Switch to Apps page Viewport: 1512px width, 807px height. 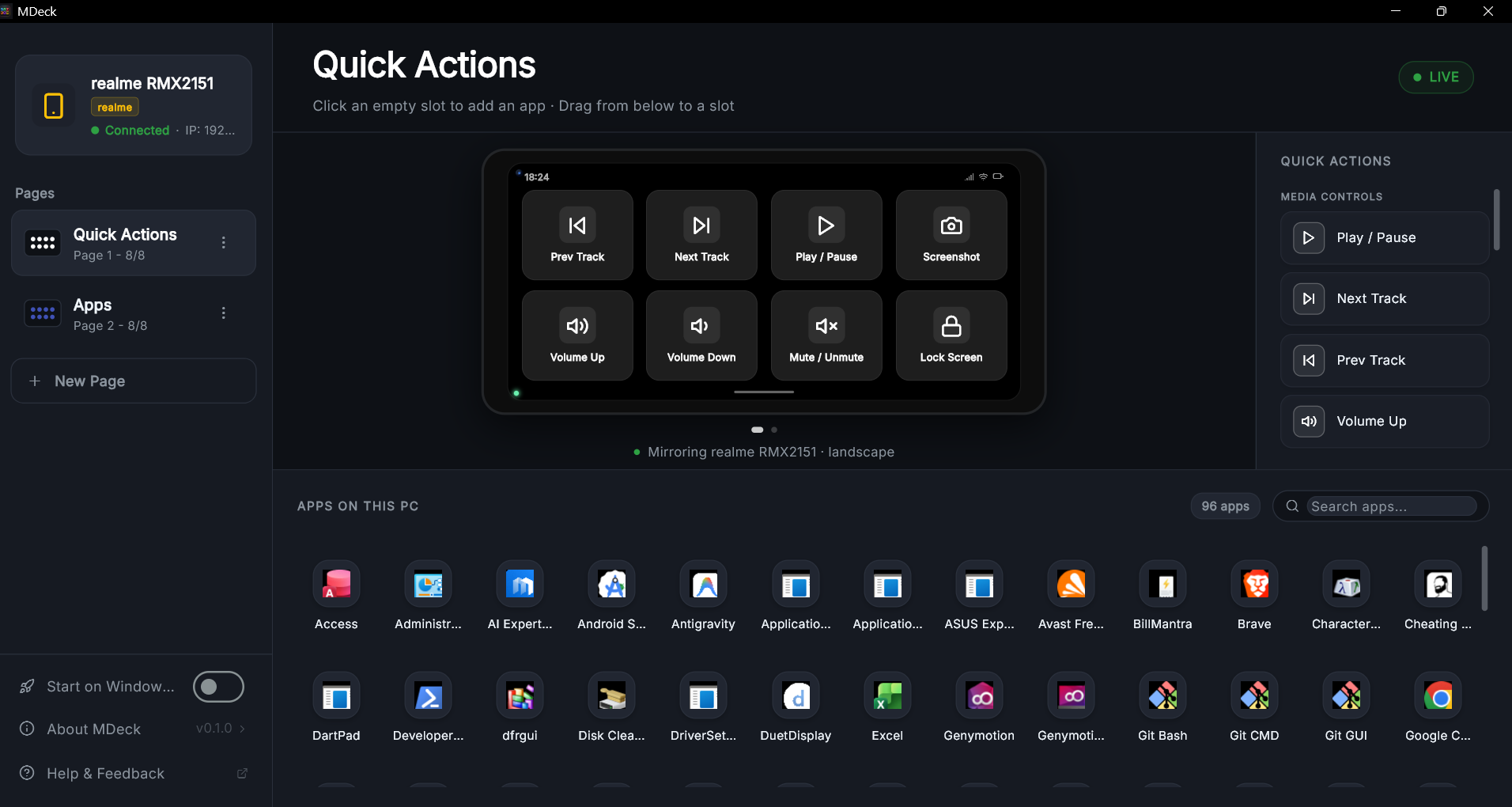click(134, 313)
